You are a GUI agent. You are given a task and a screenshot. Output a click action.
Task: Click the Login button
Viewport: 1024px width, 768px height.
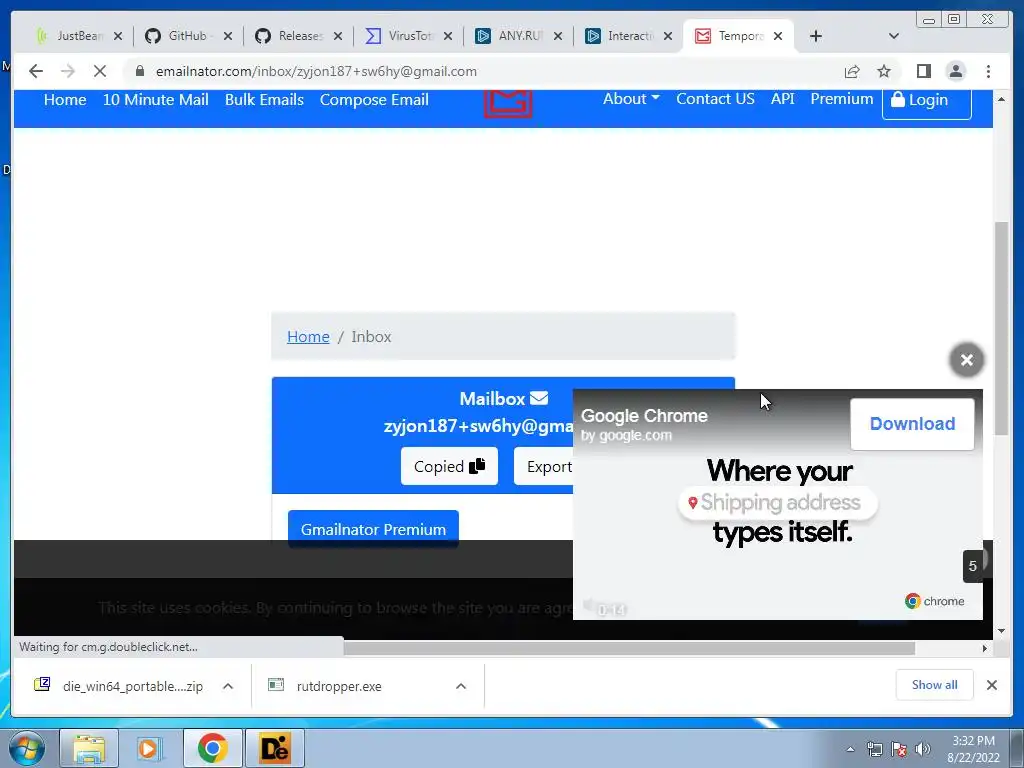(927, 103)
